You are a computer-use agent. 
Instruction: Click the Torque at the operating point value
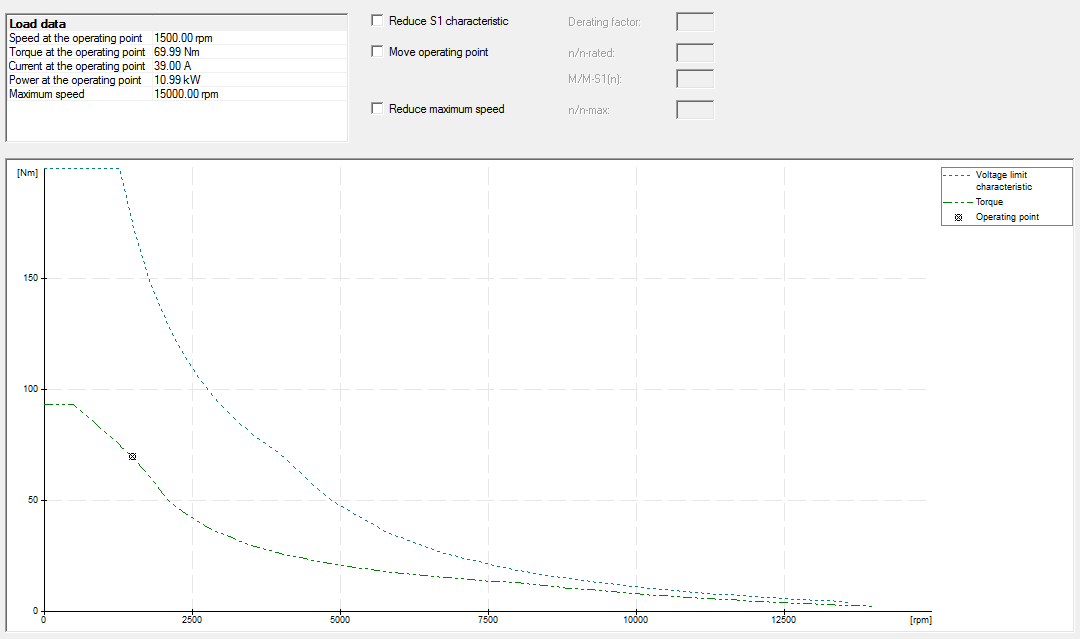pos(178,52)
